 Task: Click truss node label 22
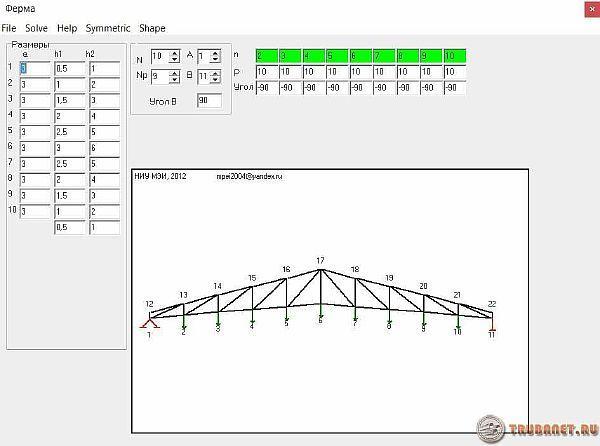(x=492, y=304)
